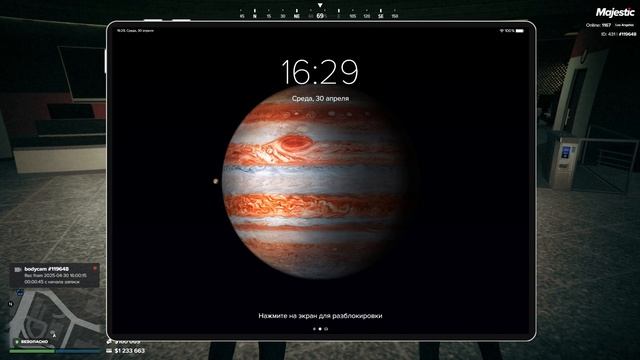Click the tablet battery icon
The height and width of the screenshot is (360, 640).
520,31
